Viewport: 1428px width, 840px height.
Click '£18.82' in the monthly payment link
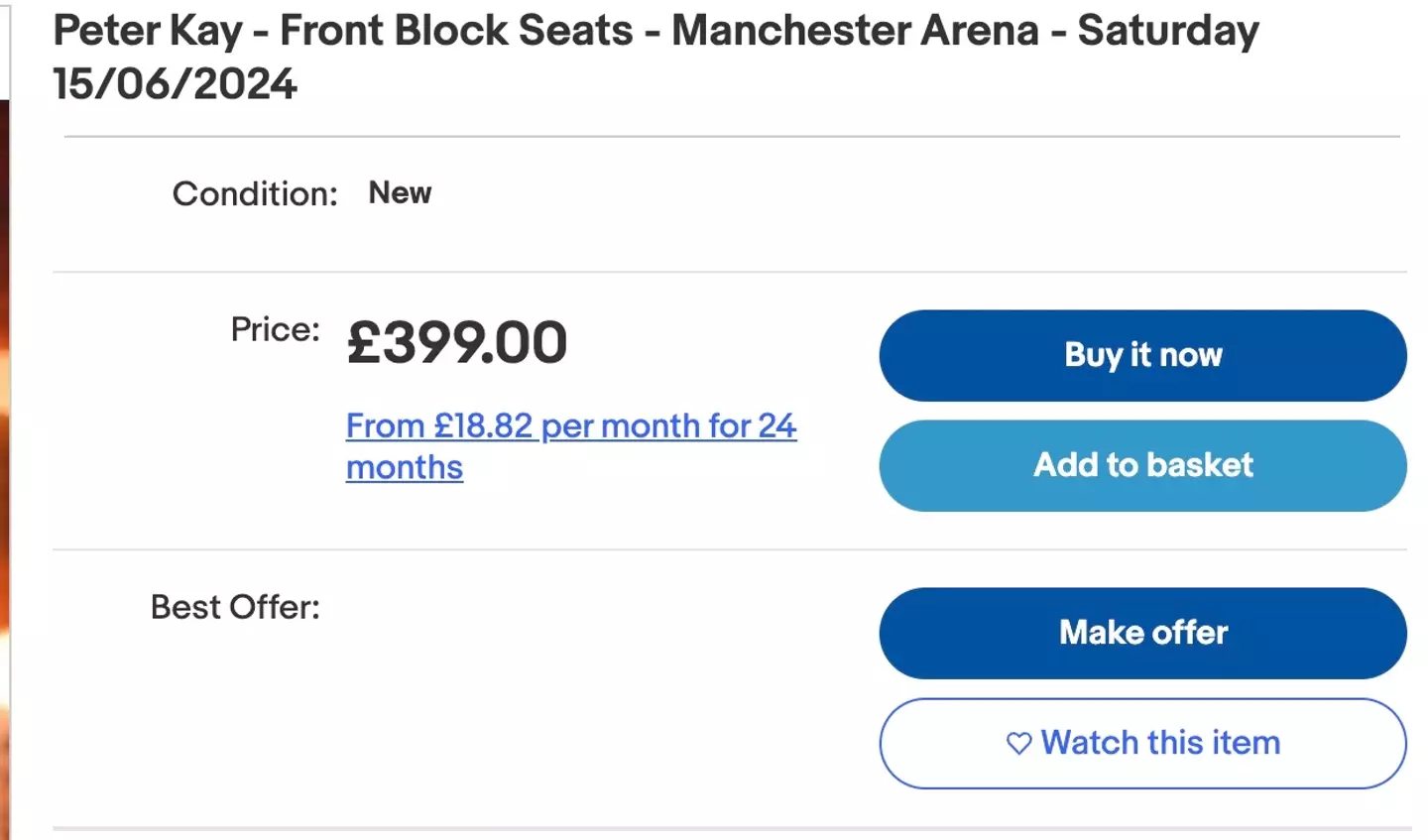click(483, 426)
